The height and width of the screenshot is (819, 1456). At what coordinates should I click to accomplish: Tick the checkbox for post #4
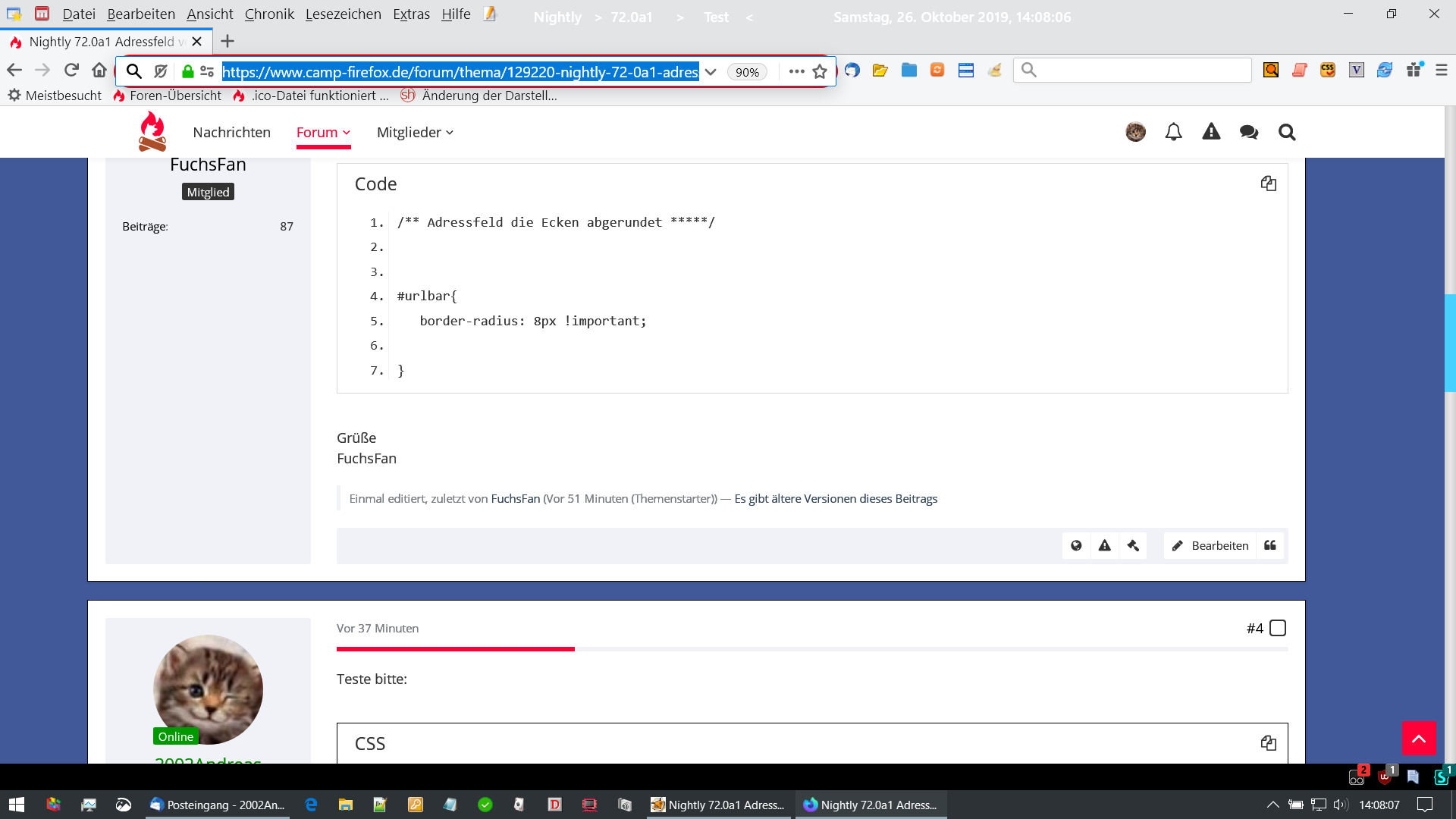1278,628
